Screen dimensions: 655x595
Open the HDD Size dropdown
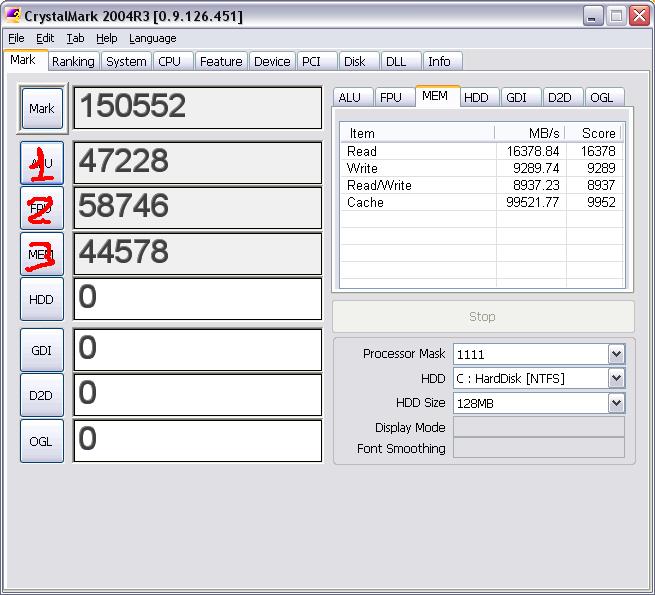point(616,402)
